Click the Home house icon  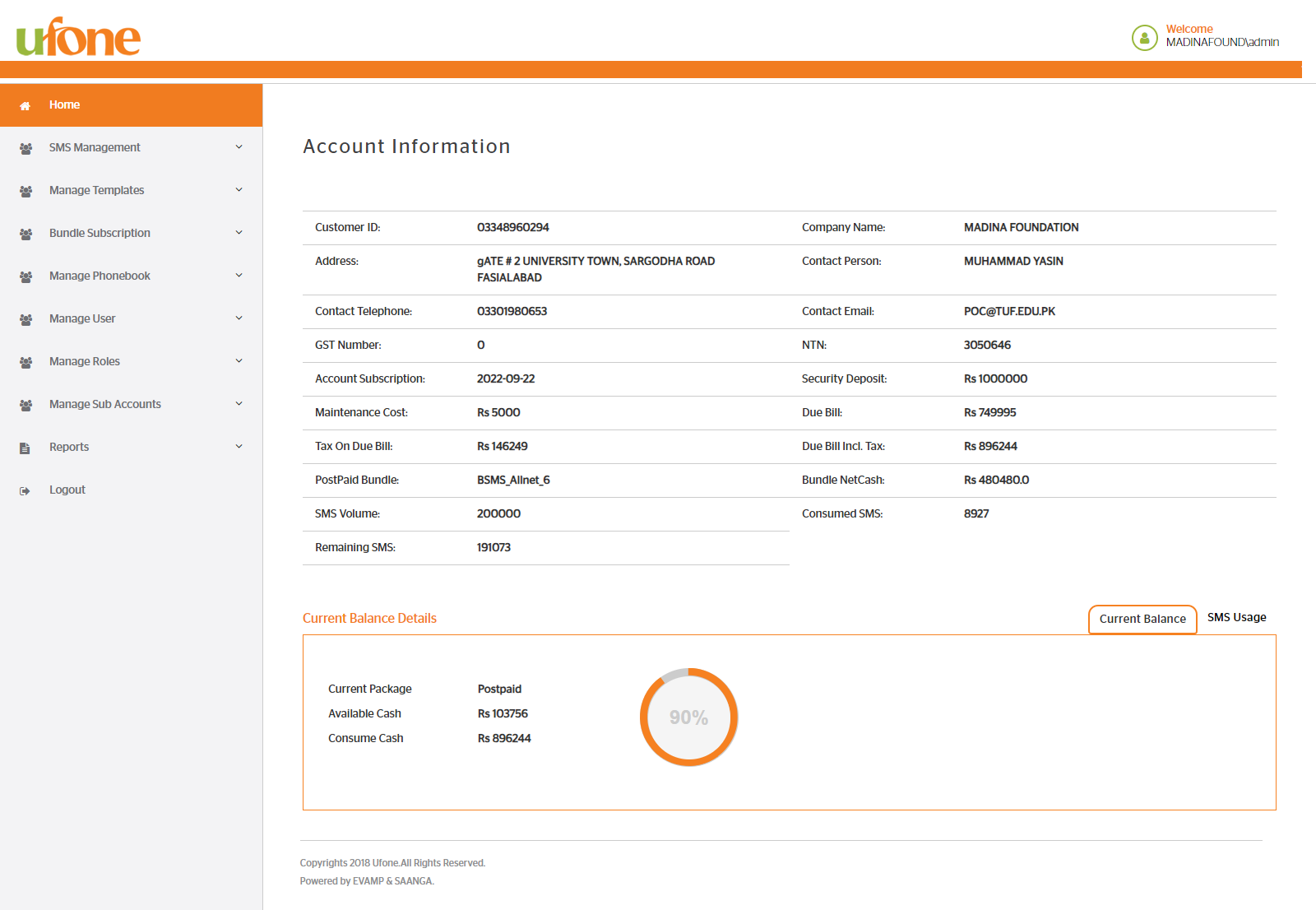point(25,105)
